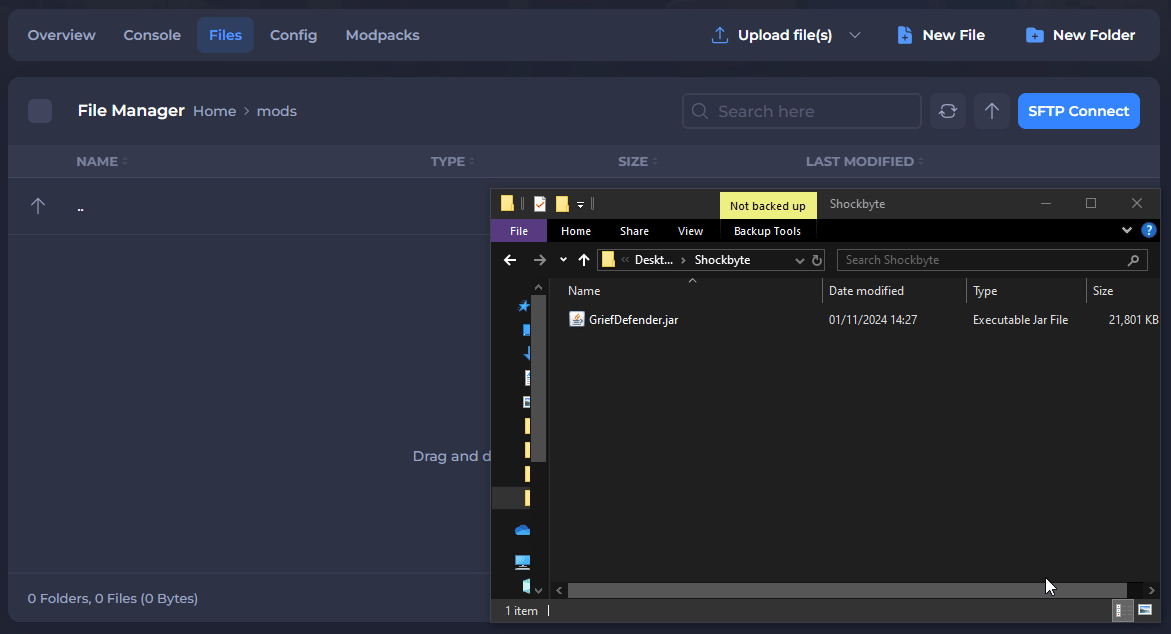Sort the file list by SIZE
Image resolution: width=1171 pixels, height=634 pixels.
[638, 161]
